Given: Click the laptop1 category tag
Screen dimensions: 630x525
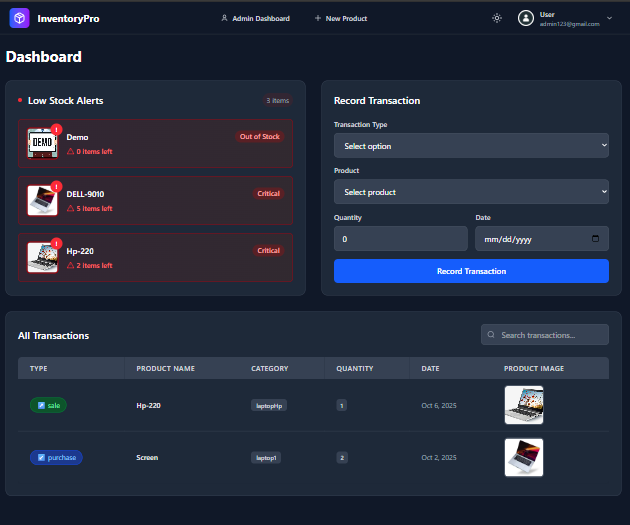Looking at the screenshot, I should click(266, 458).
